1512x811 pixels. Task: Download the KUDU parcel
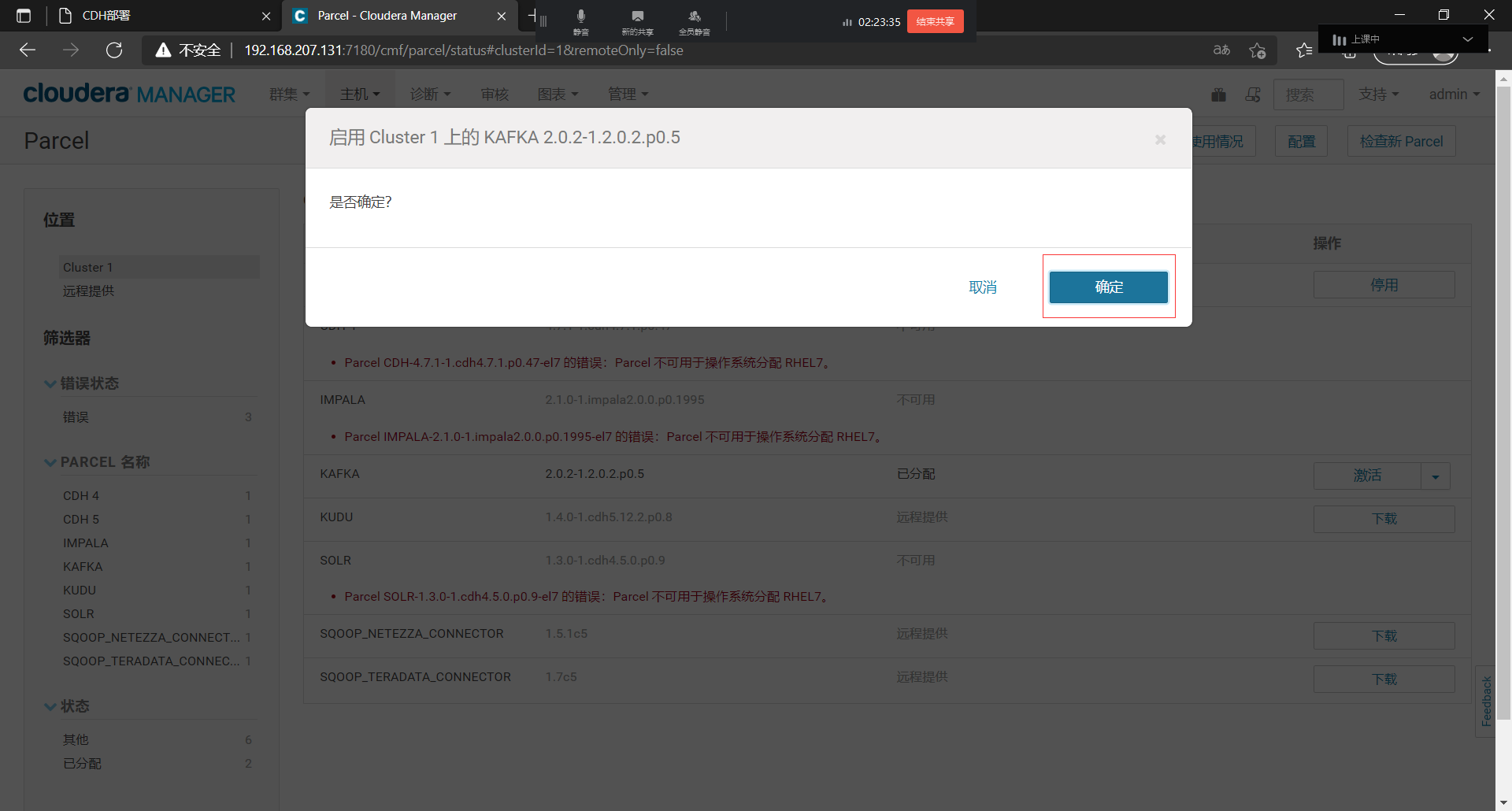1384,519
